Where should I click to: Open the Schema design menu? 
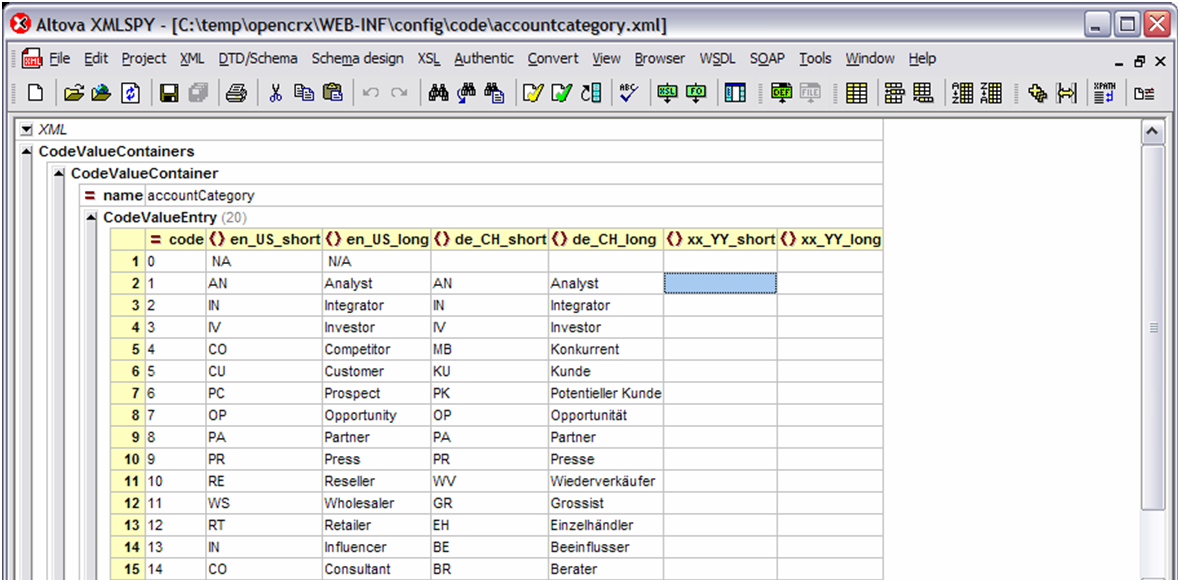(x=357, y=58)
